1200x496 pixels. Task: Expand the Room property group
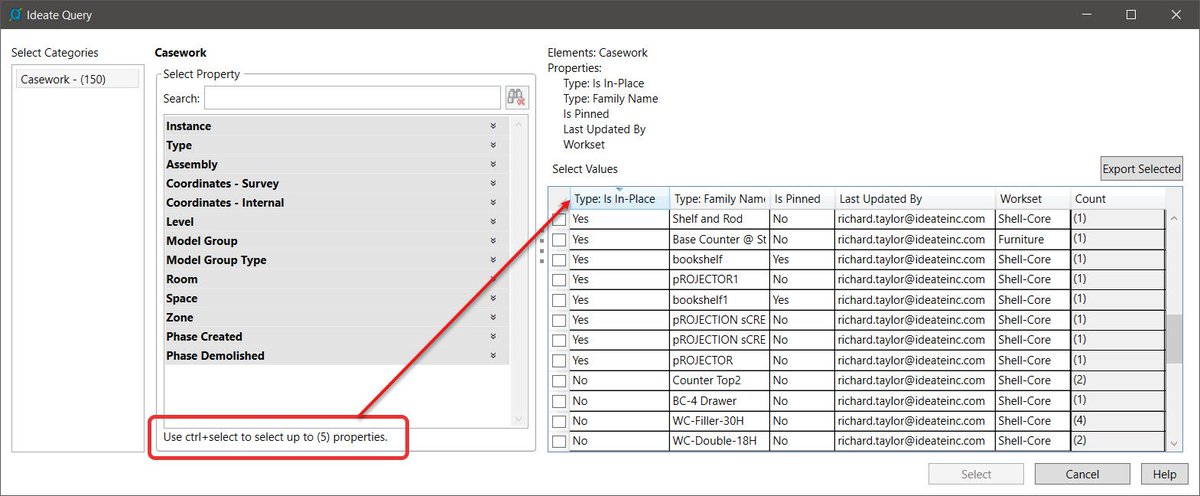493,279
